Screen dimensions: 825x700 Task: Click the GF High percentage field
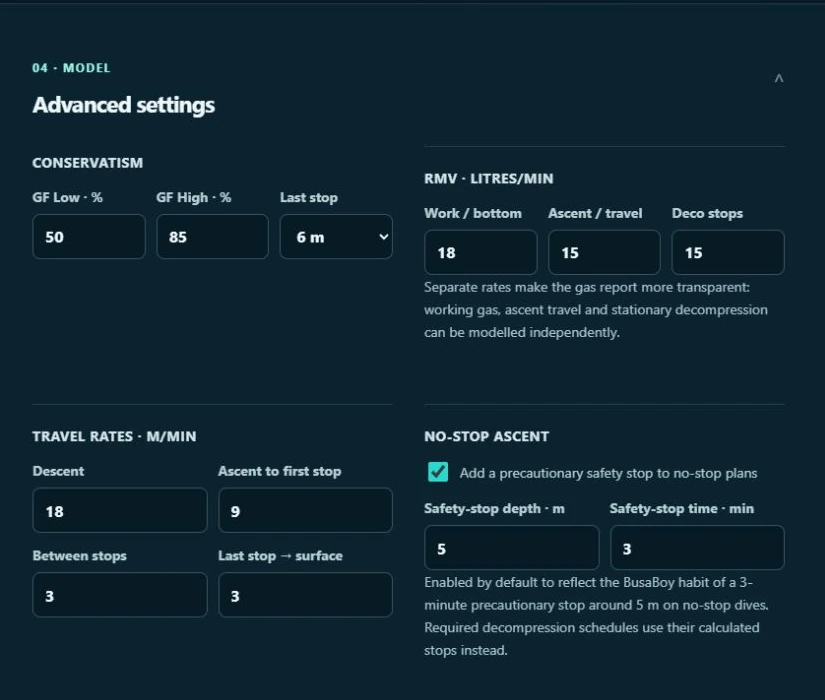[x=213, y=237]
